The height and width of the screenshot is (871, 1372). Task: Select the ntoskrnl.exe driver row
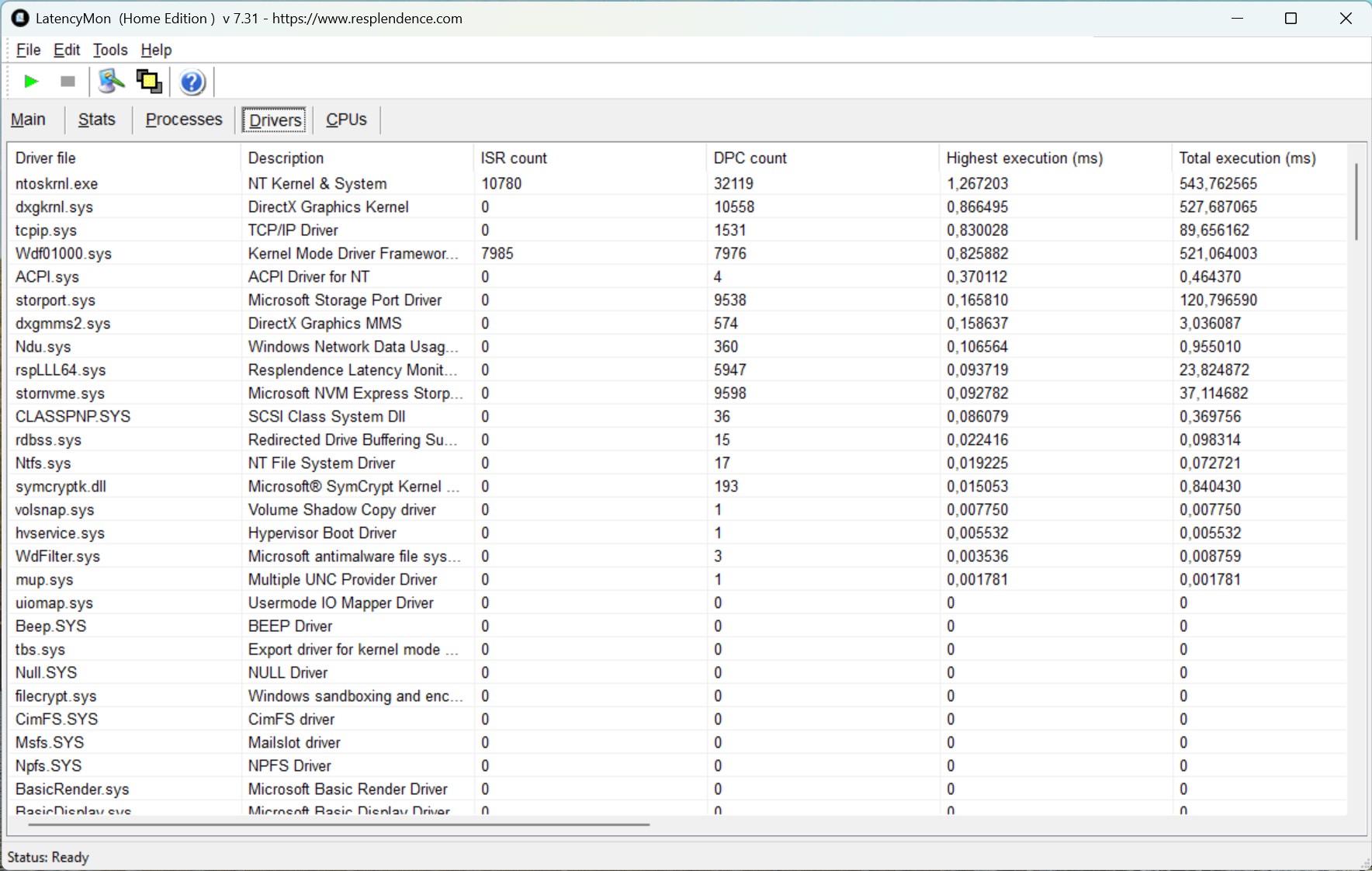(677, 183)
